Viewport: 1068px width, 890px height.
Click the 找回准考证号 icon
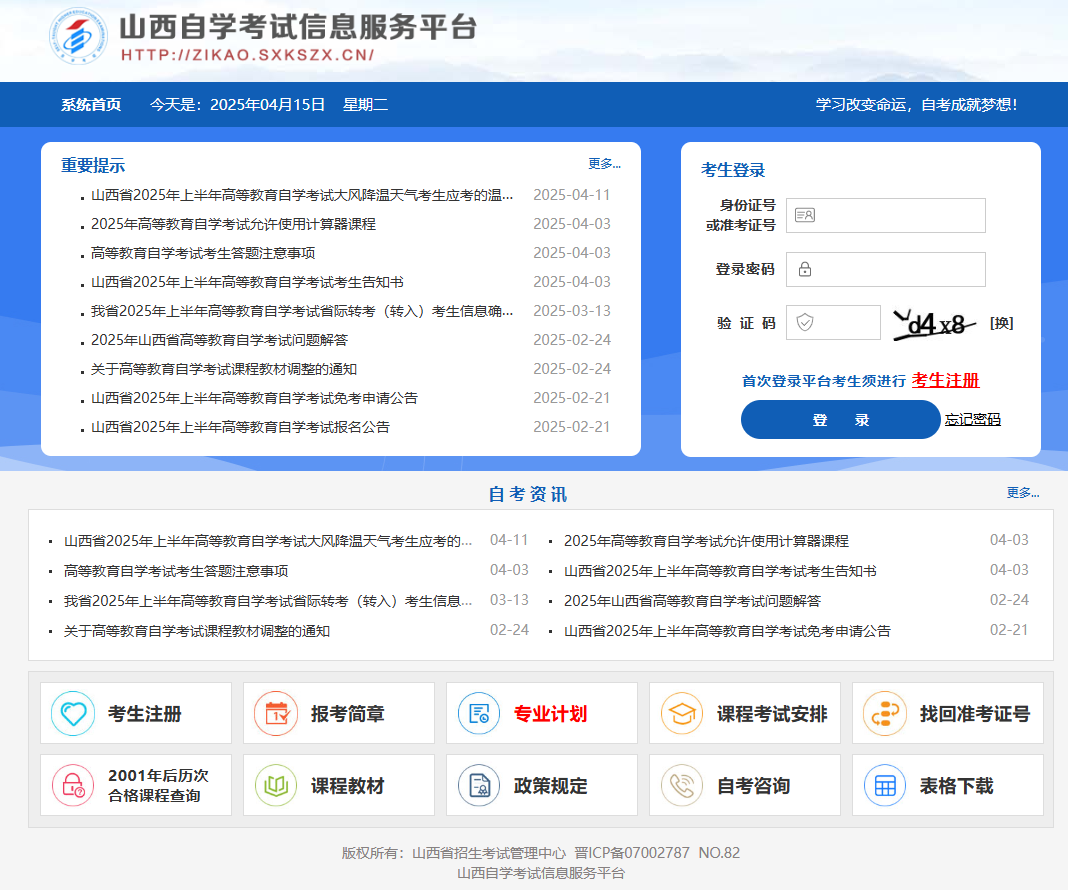click(884, 712)
